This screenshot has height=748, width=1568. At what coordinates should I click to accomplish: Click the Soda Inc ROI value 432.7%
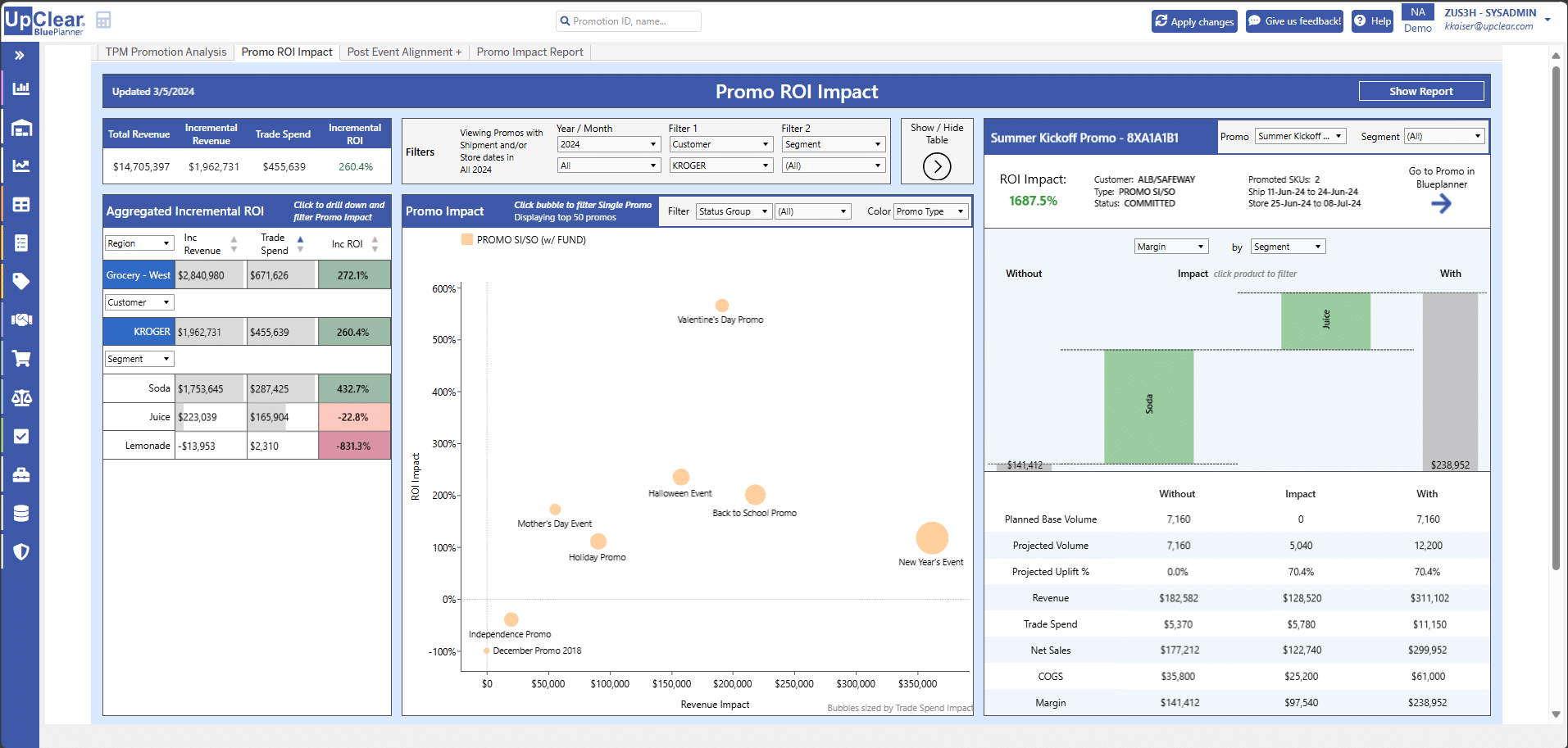point(353,389)
